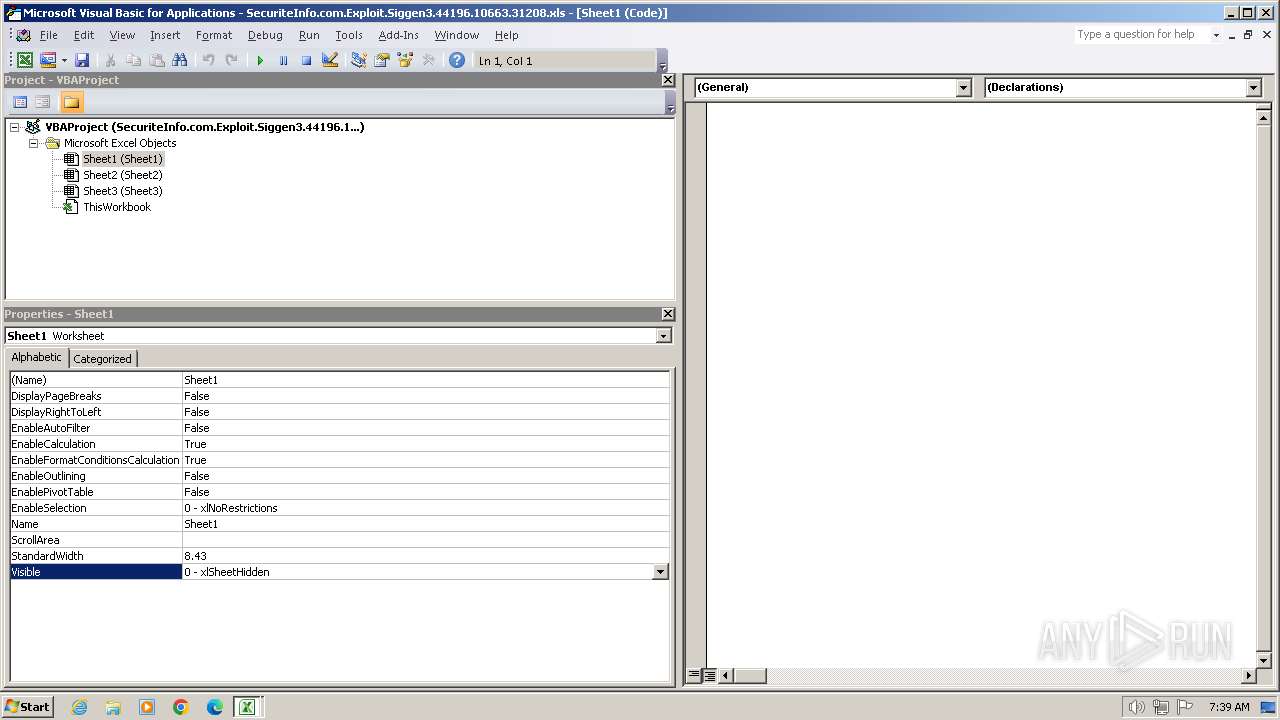Click View Code icon in Project pane
This screenshot has height=720, width=1280.
tap(19, 102)
